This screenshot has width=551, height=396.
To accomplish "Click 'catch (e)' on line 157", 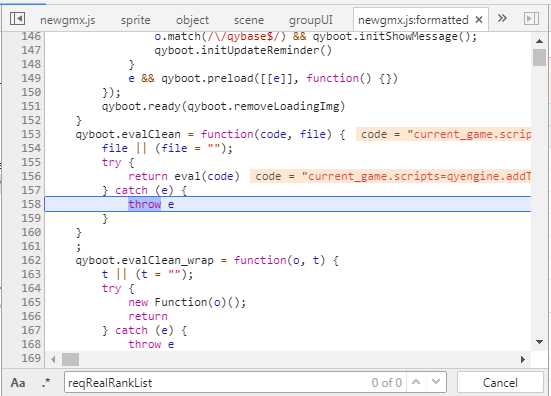I will (x=144, y=190).
